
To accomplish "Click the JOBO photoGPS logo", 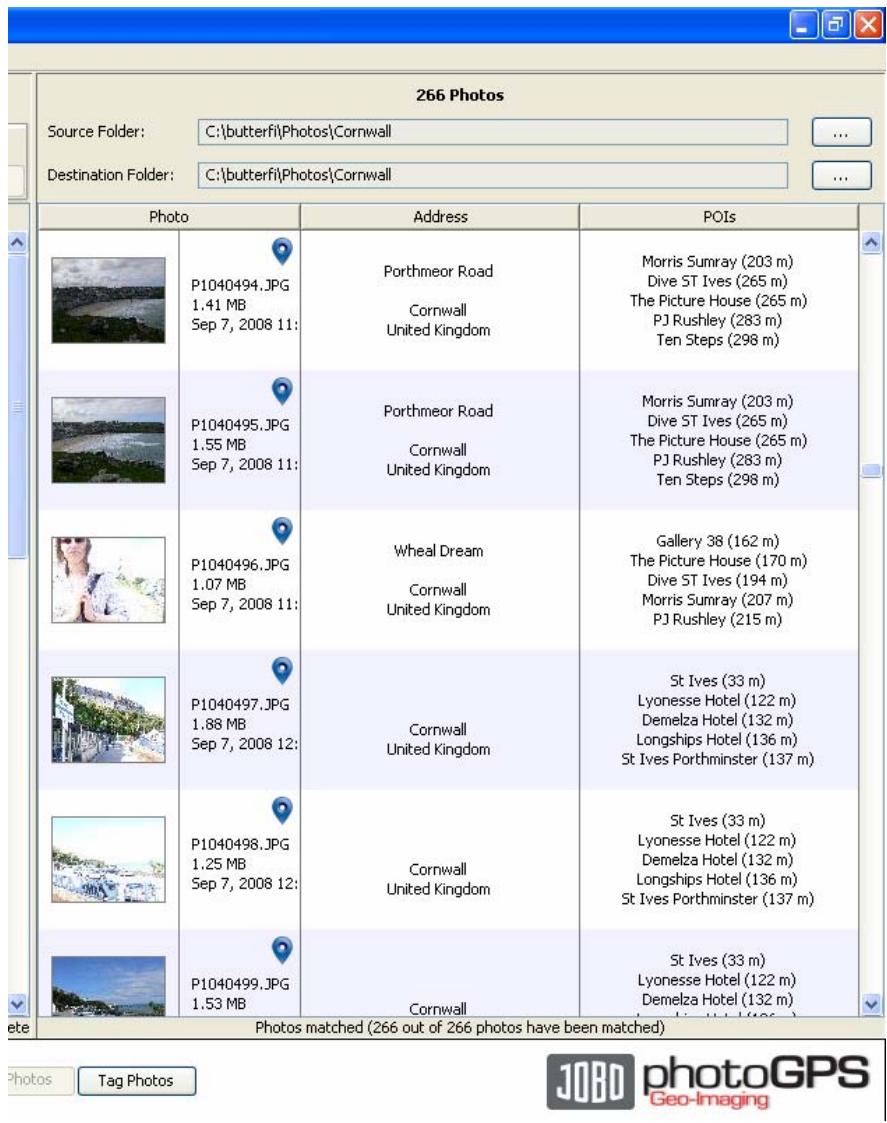I will (x=708, y=1081).
